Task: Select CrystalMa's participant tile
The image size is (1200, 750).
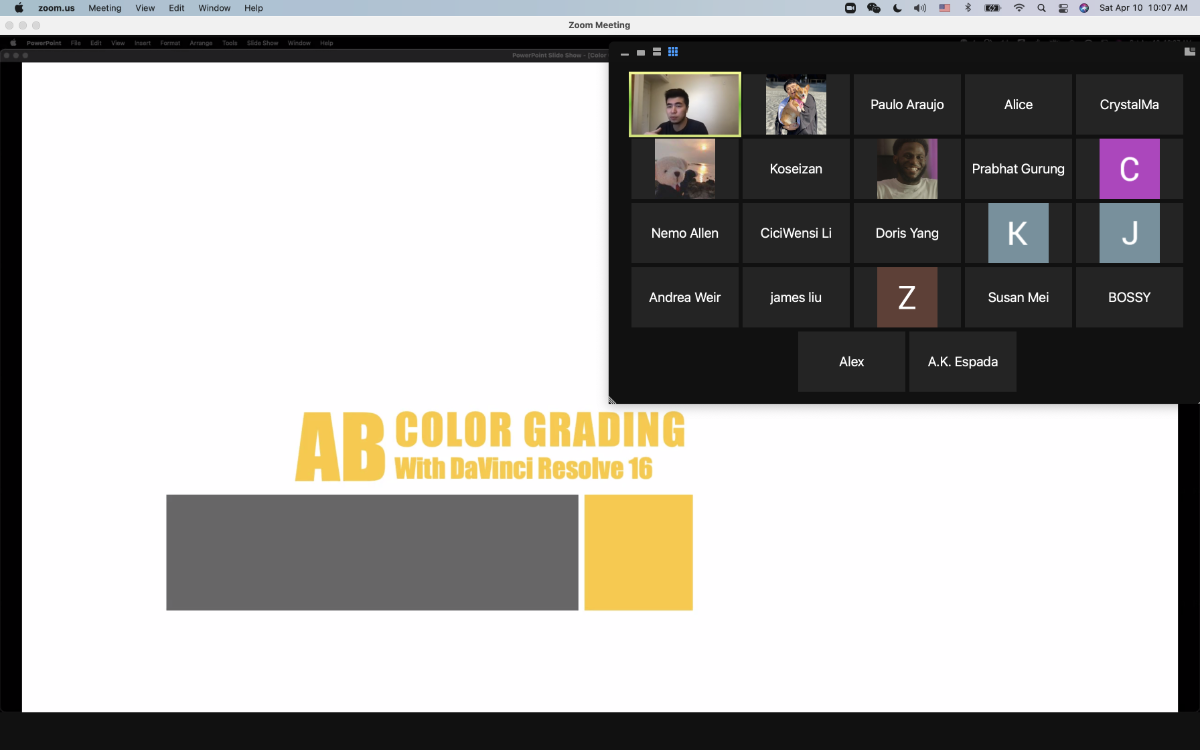Action: point(1129,104)
